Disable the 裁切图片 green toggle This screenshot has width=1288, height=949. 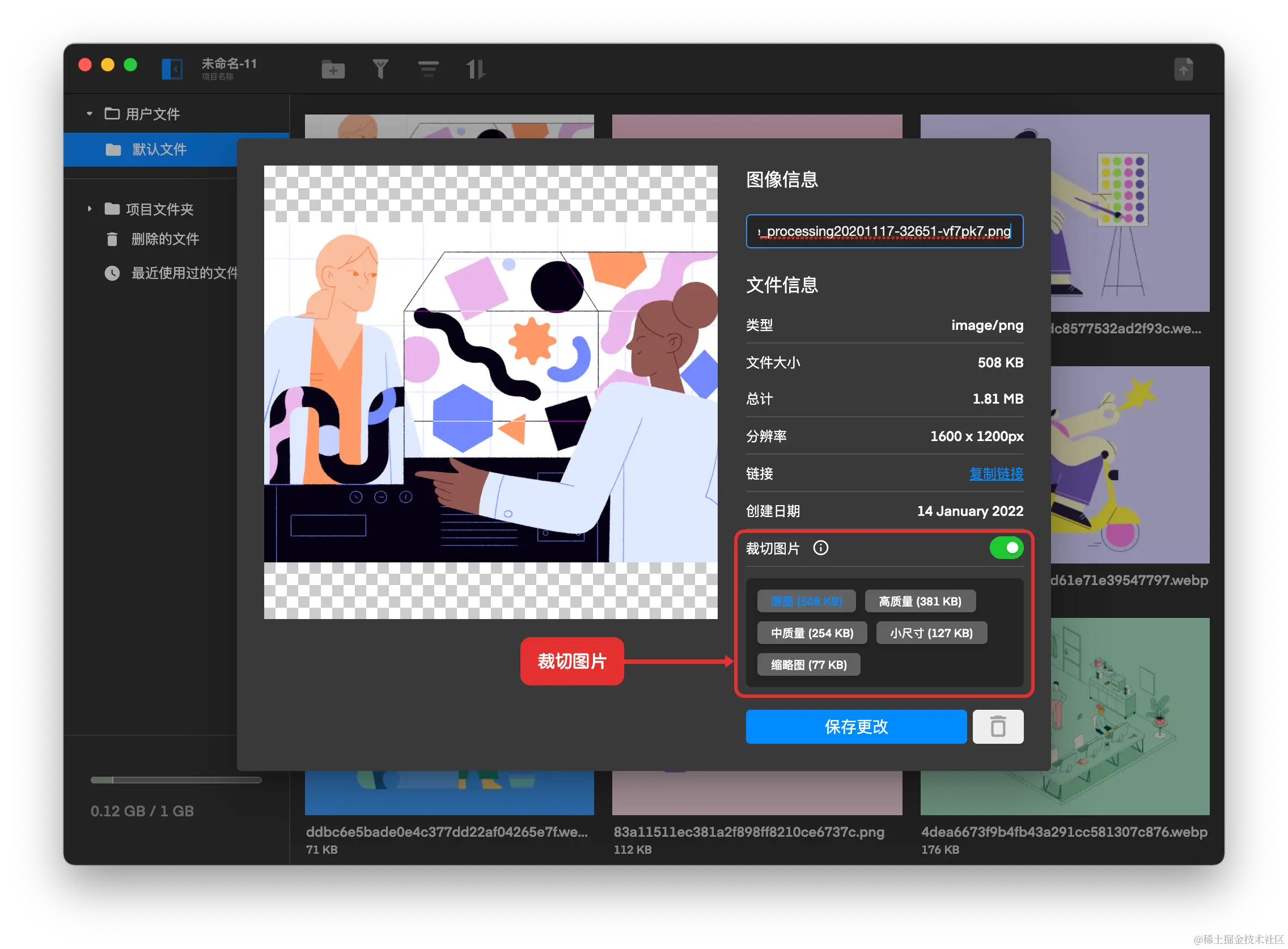tap(1006, 548)
